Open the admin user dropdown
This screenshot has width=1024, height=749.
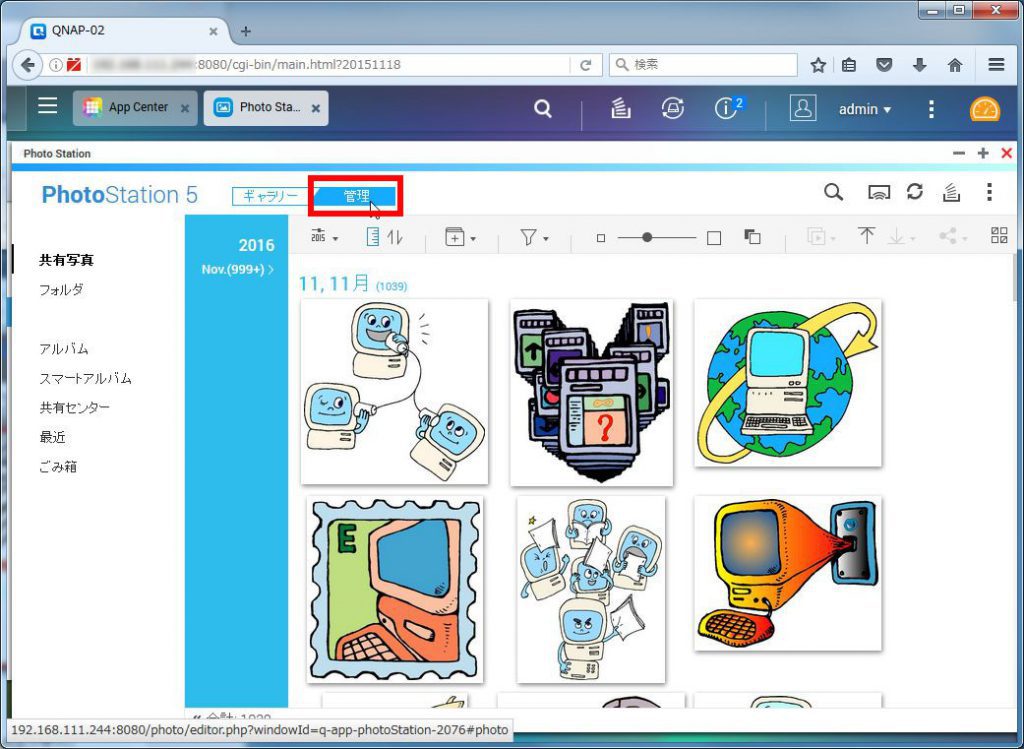(865, 109)
